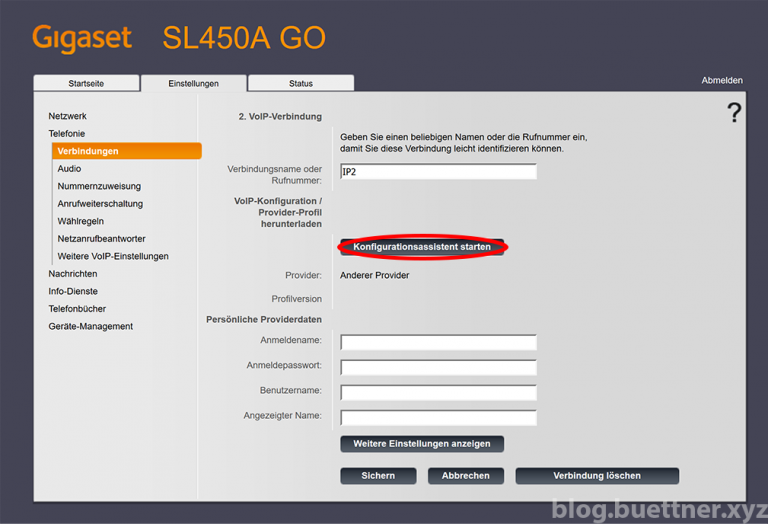Show Weitere Einstellungen anzeigen
The height and width of the screenshot is (524, 768).
click(x=422, y=444)
